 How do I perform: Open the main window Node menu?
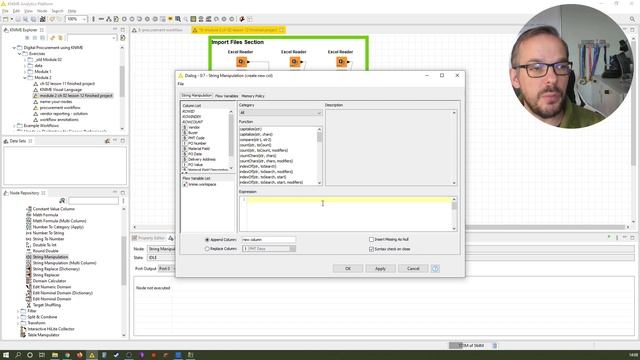click(42, 11)
